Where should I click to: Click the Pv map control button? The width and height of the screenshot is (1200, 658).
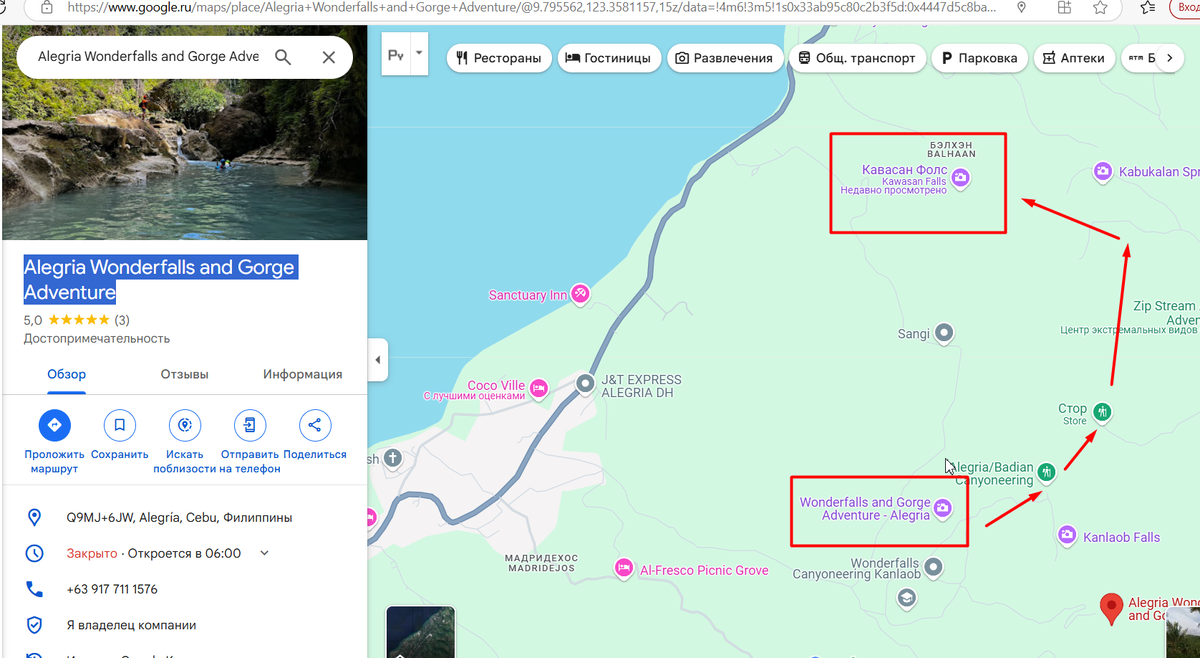(x=397, y=56)
